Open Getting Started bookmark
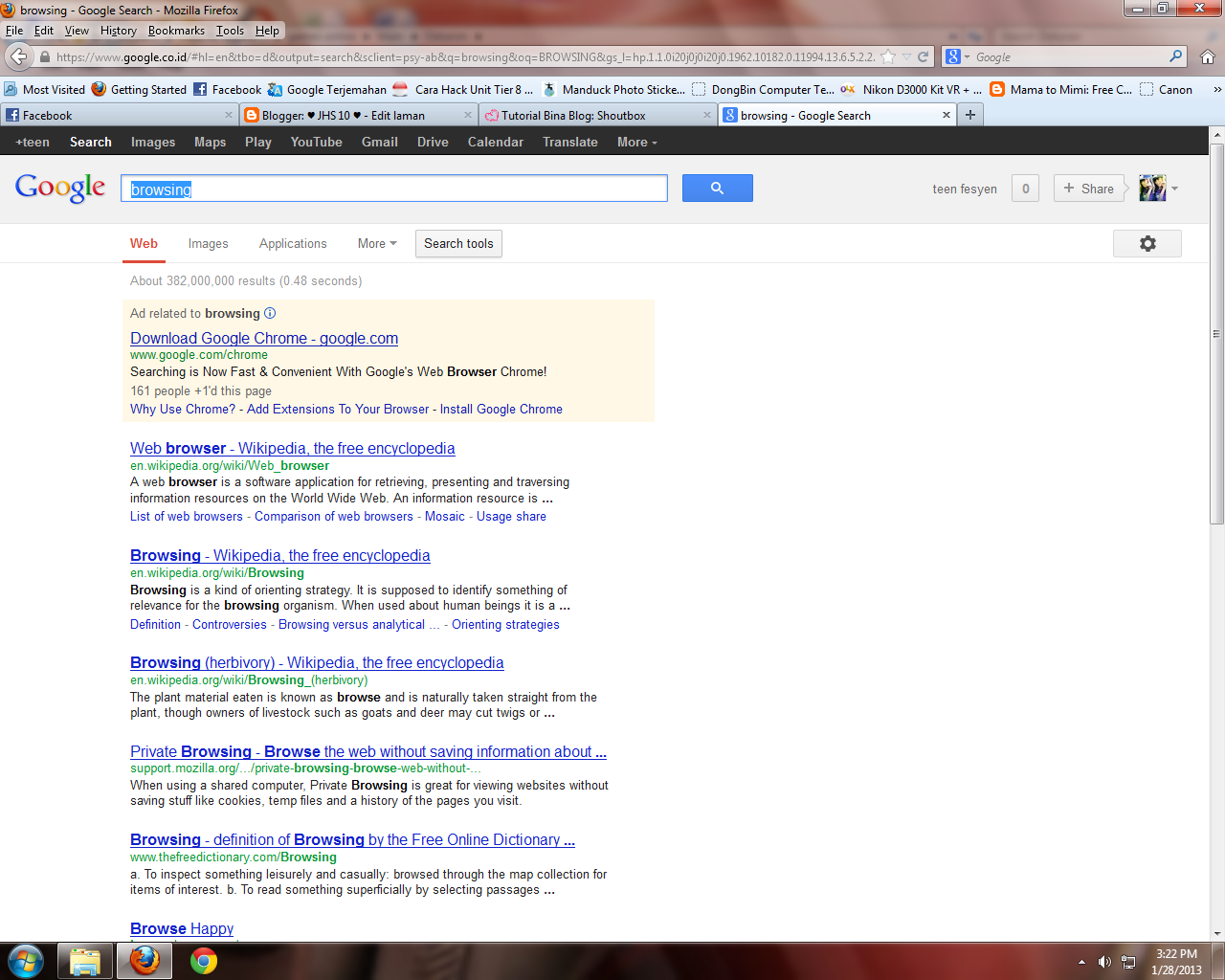Image resolution: width=1225 pixels, height=980 pixels. point(139,89)
